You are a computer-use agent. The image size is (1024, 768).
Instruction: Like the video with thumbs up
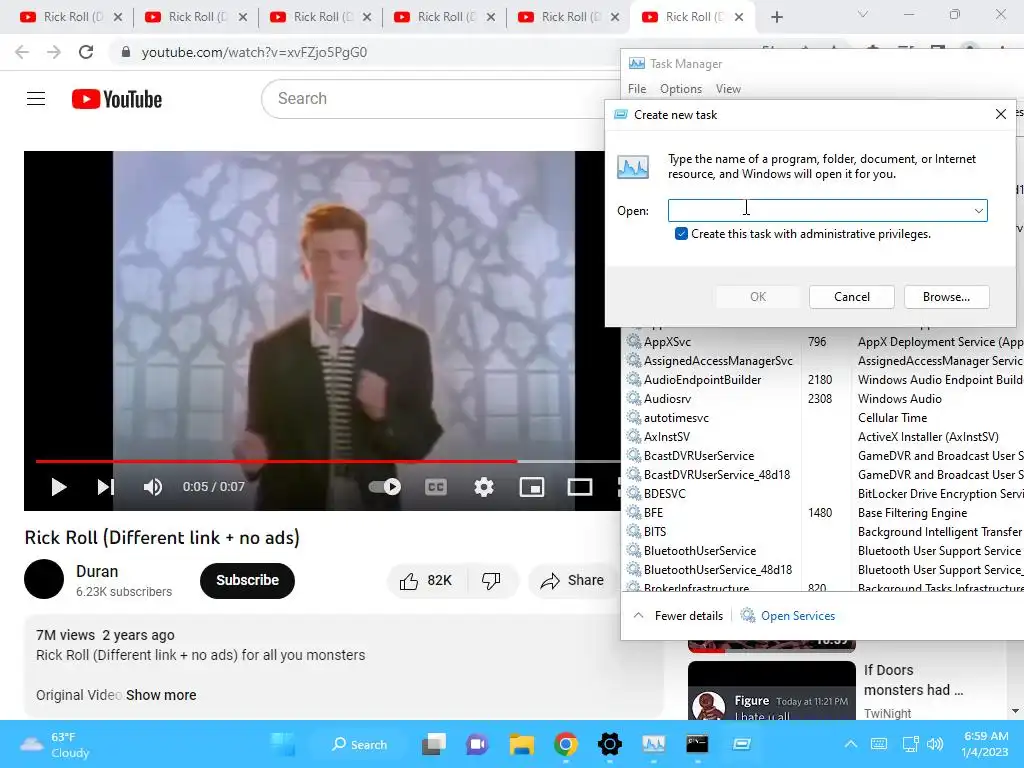[426, 581]
